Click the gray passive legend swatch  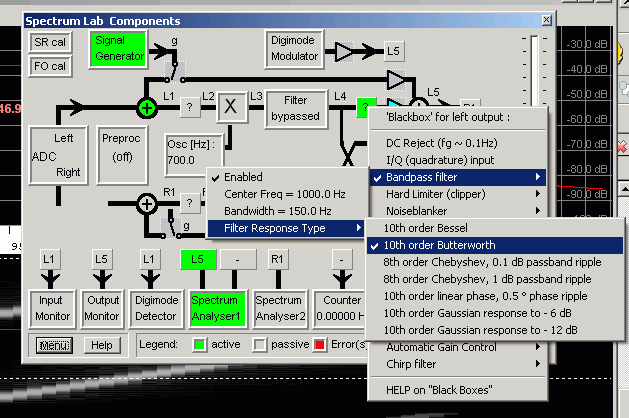tap(260, 345)
